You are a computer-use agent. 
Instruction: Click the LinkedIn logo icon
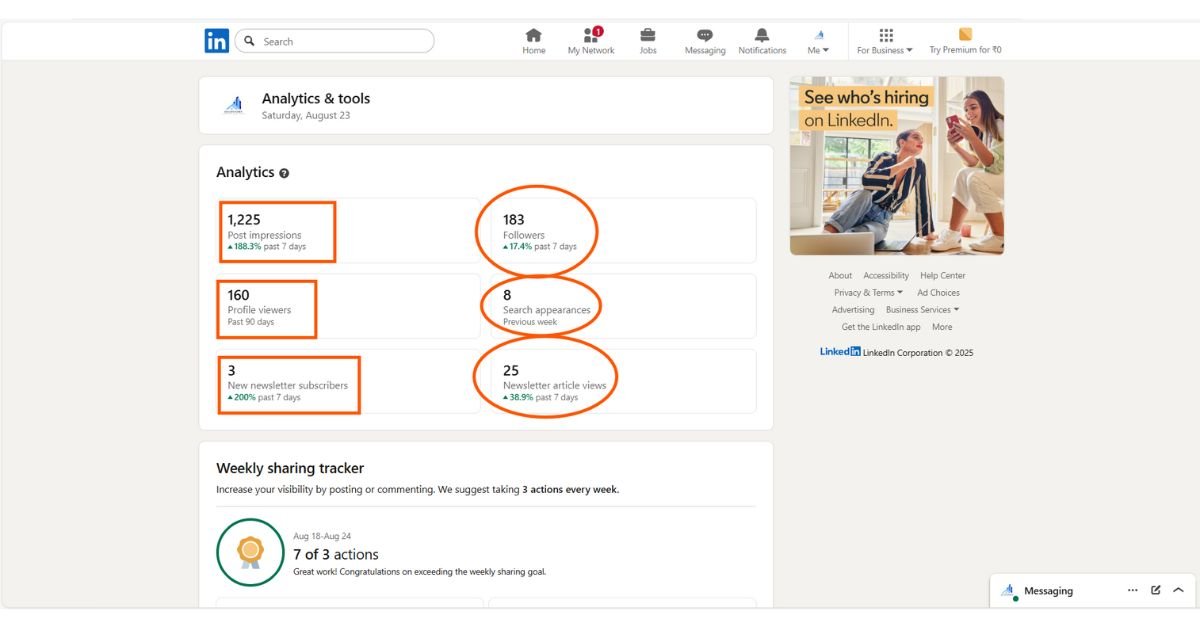216,41
